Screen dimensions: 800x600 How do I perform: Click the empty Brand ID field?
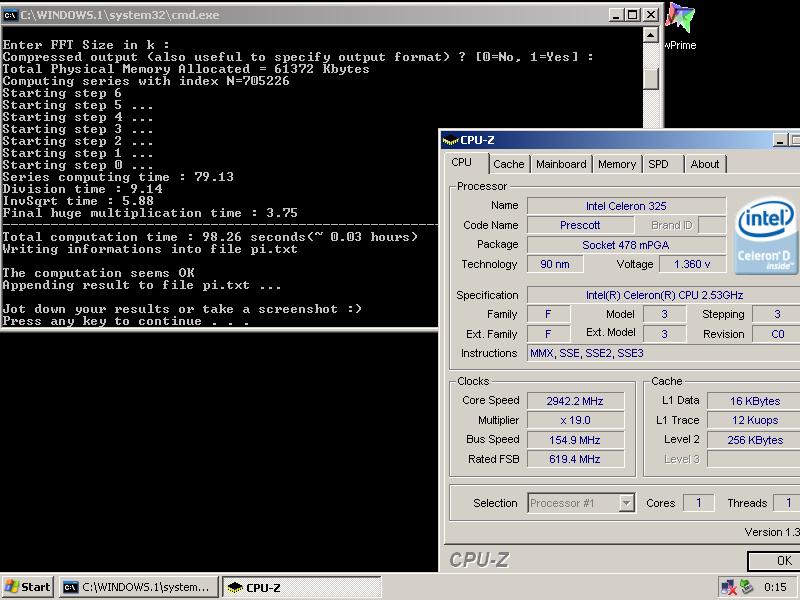pyautogui.click(x=712, y=225)
